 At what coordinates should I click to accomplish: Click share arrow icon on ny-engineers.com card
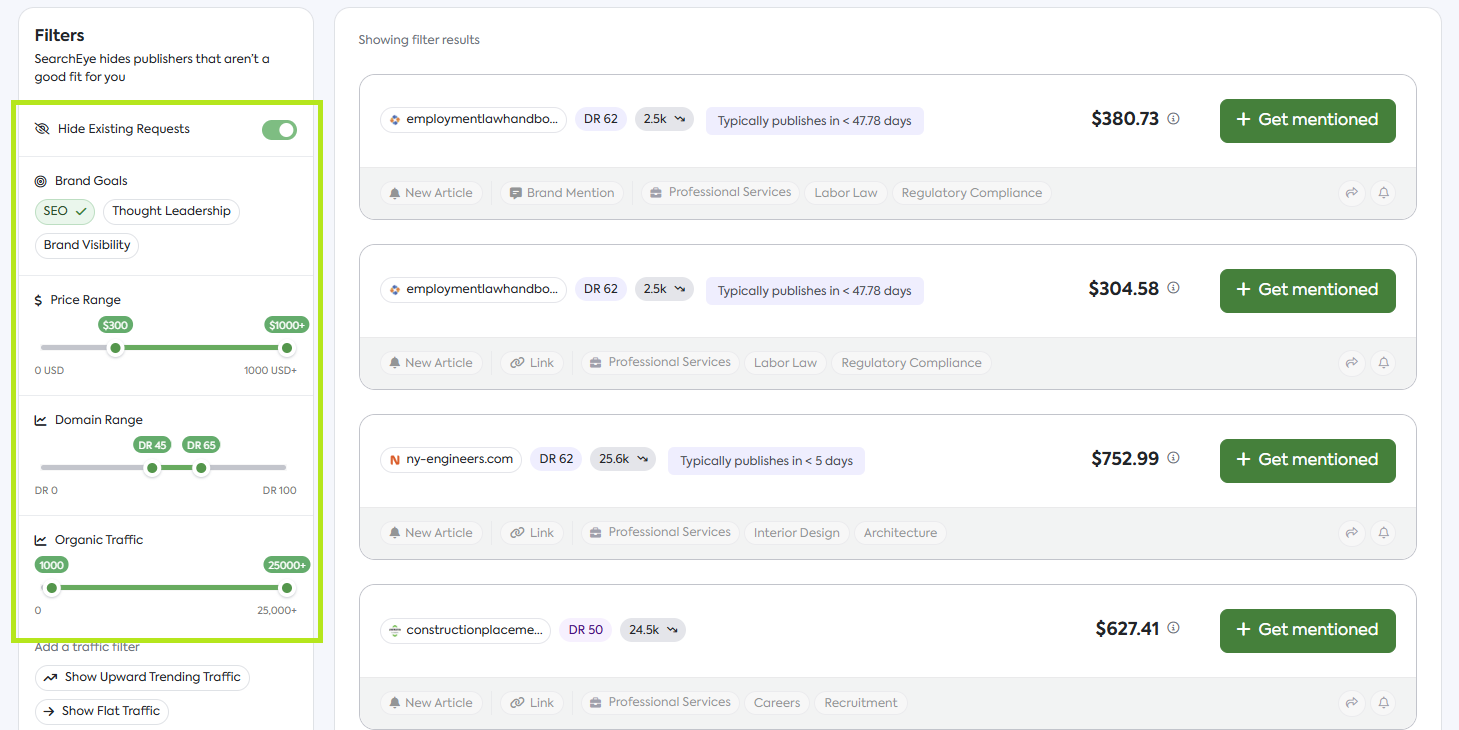pyautogui.click(x=1352, y=533)
